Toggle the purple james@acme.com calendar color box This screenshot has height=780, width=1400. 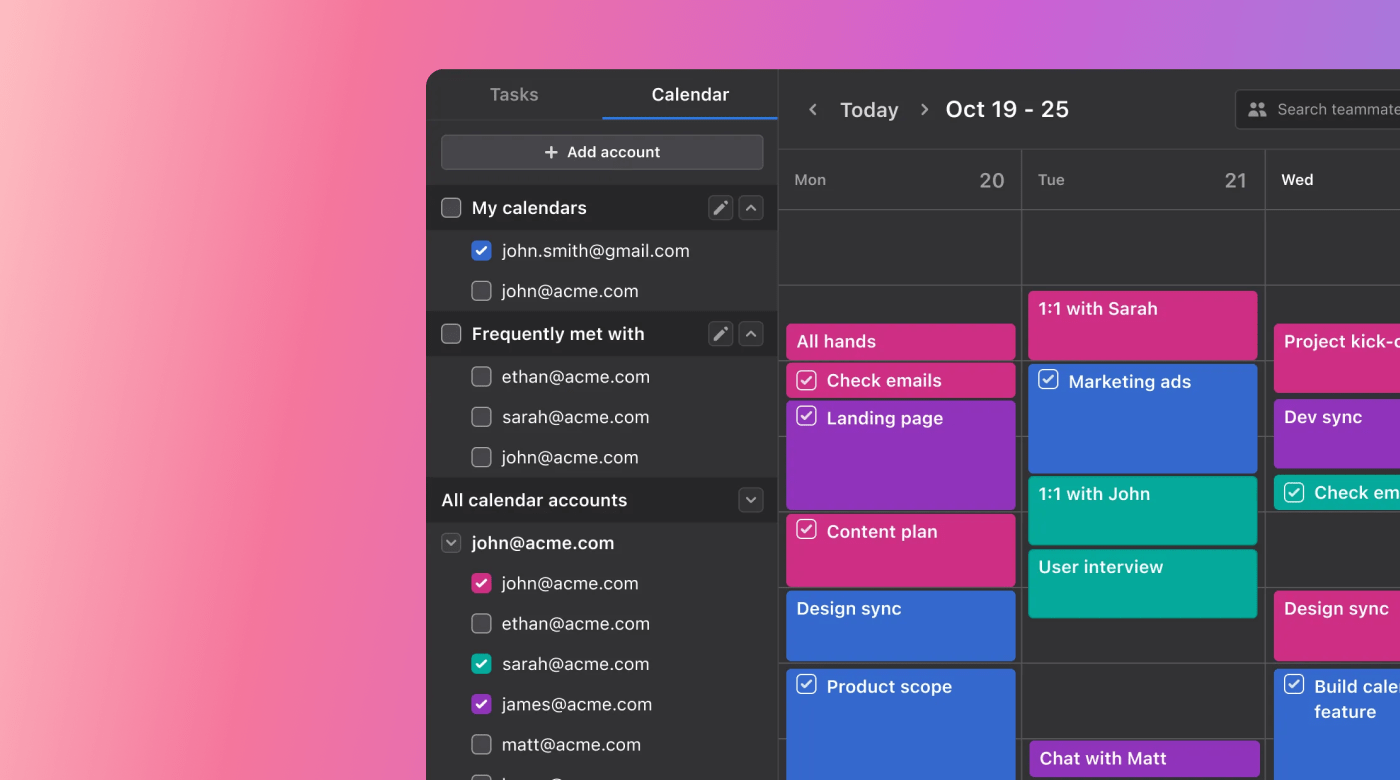click(481, 704)
